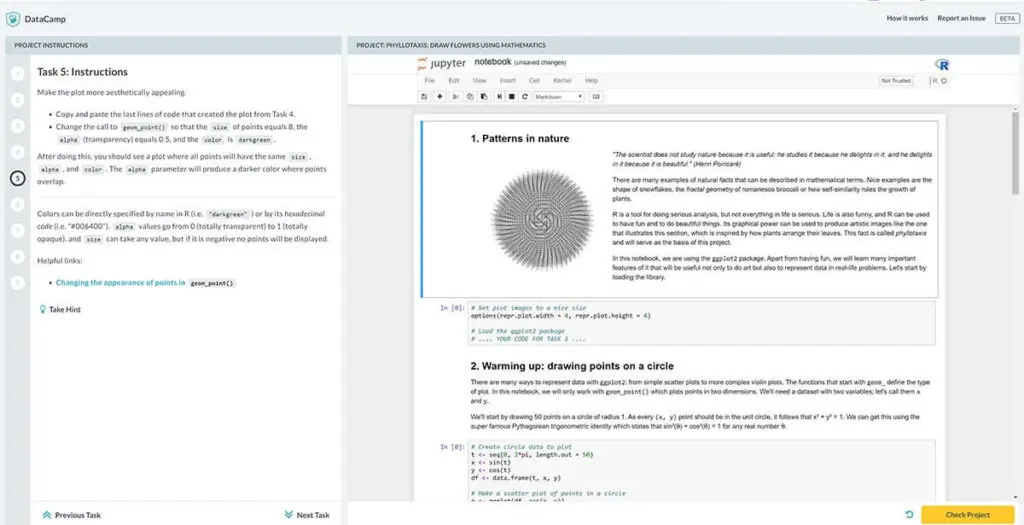1024x525 pixels.
Task: Click the DataCamp shield logo icon
Action: pos(12,19)
